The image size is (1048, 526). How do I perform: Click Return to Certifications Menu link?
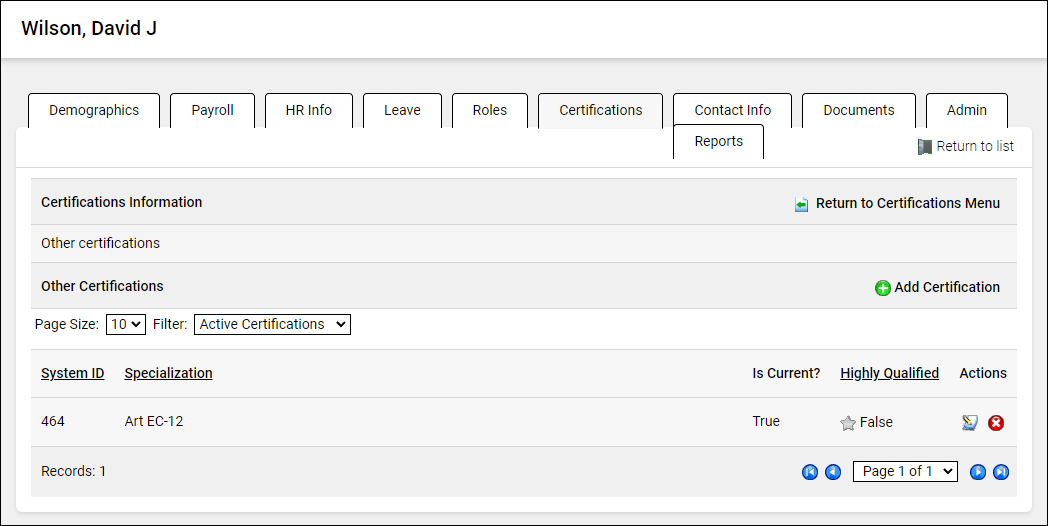click(x=907, y=203)
